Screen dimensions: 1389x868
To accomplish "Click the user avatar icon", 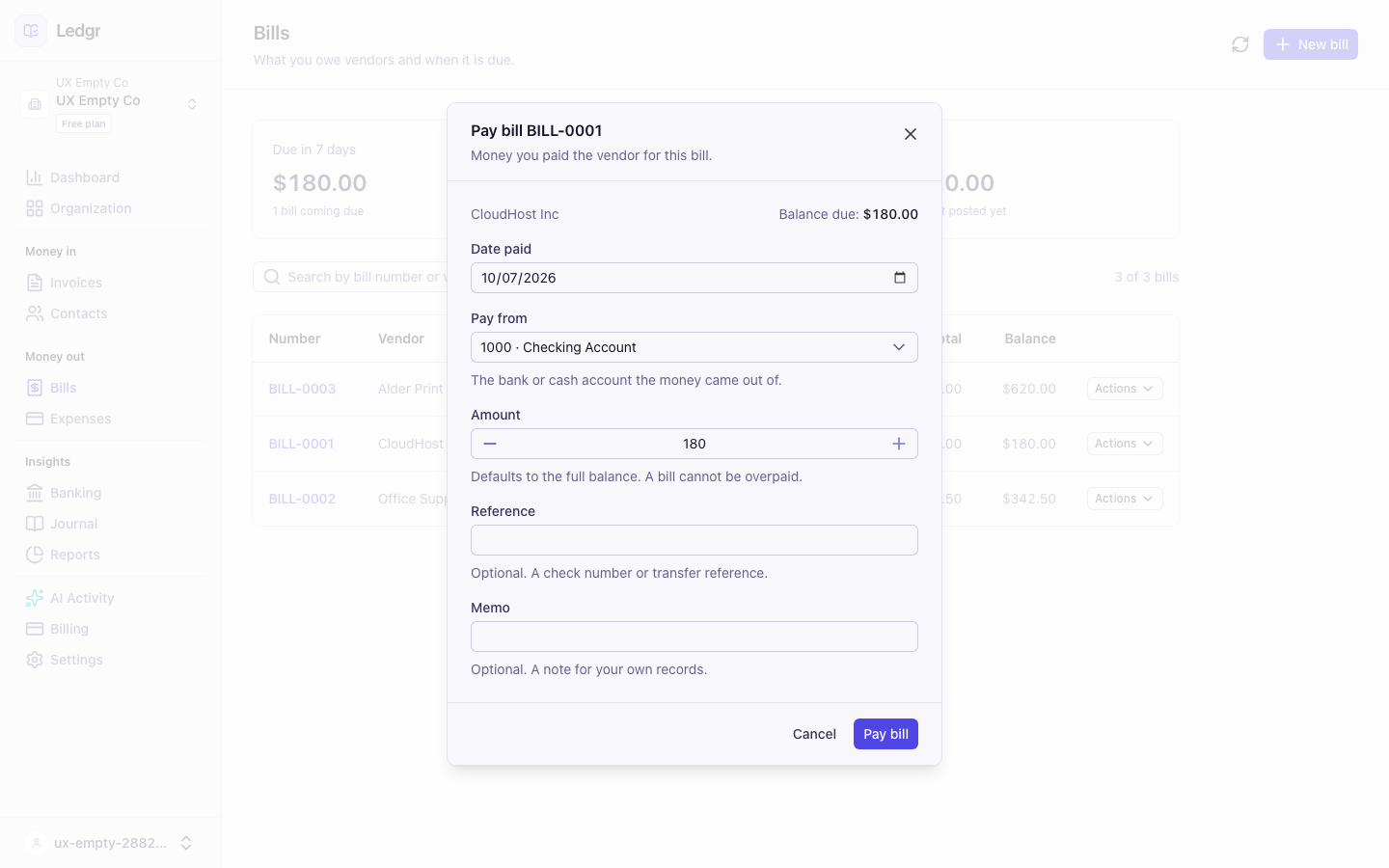I will tap(36, 843).
